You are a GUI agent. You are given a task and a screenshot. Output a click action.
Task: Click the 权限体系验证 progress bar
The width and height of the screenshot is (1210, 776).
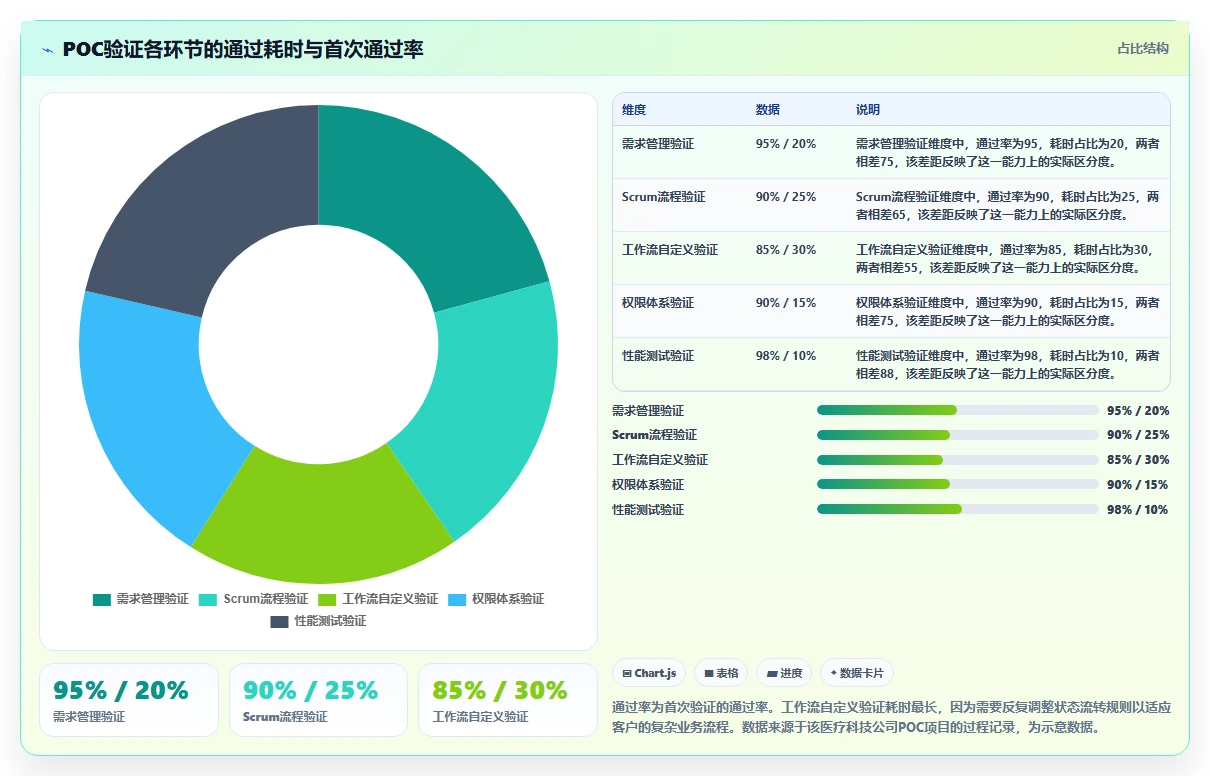958,484
